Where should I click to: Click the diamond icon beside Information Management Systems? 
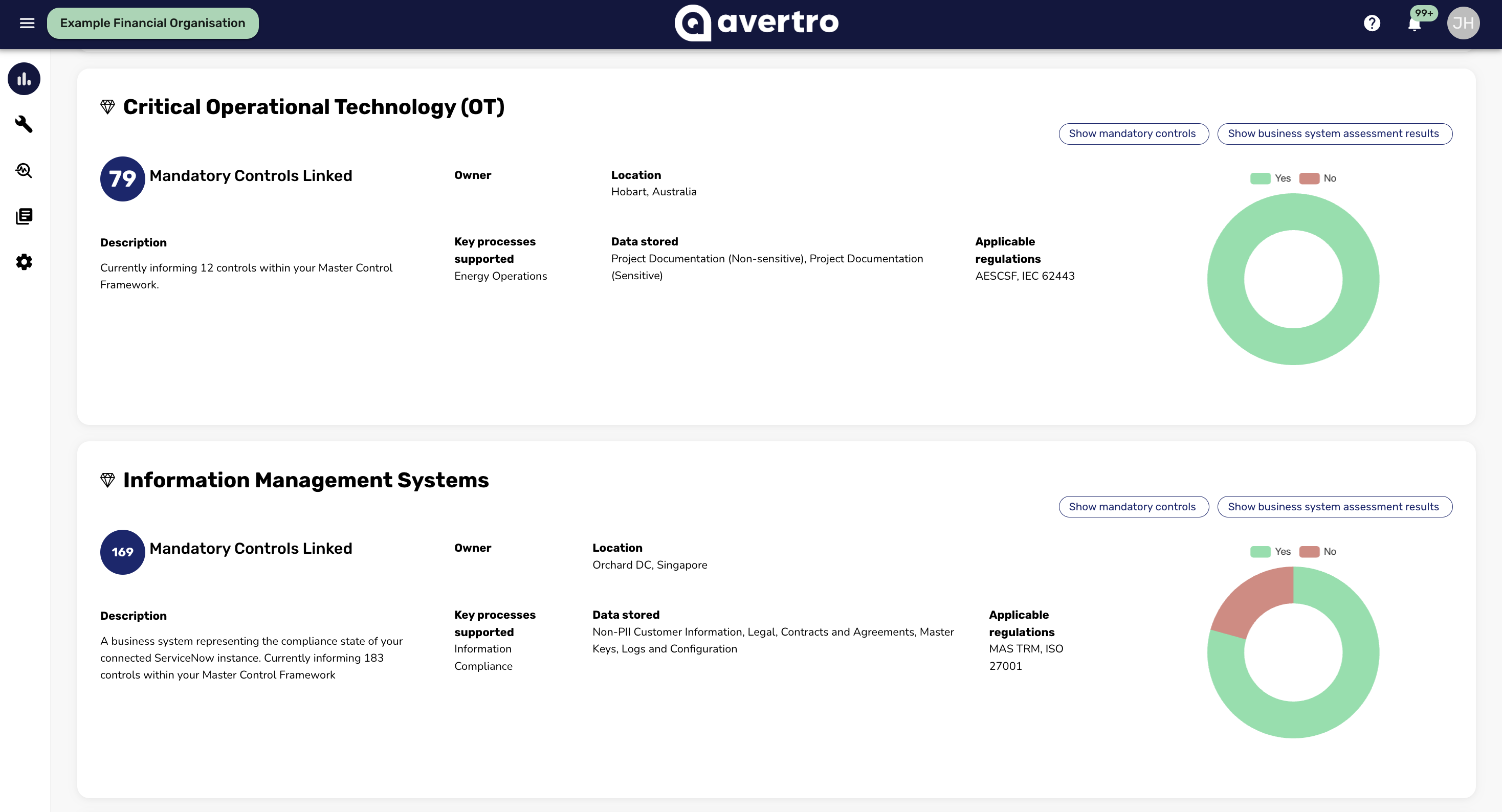107,480
